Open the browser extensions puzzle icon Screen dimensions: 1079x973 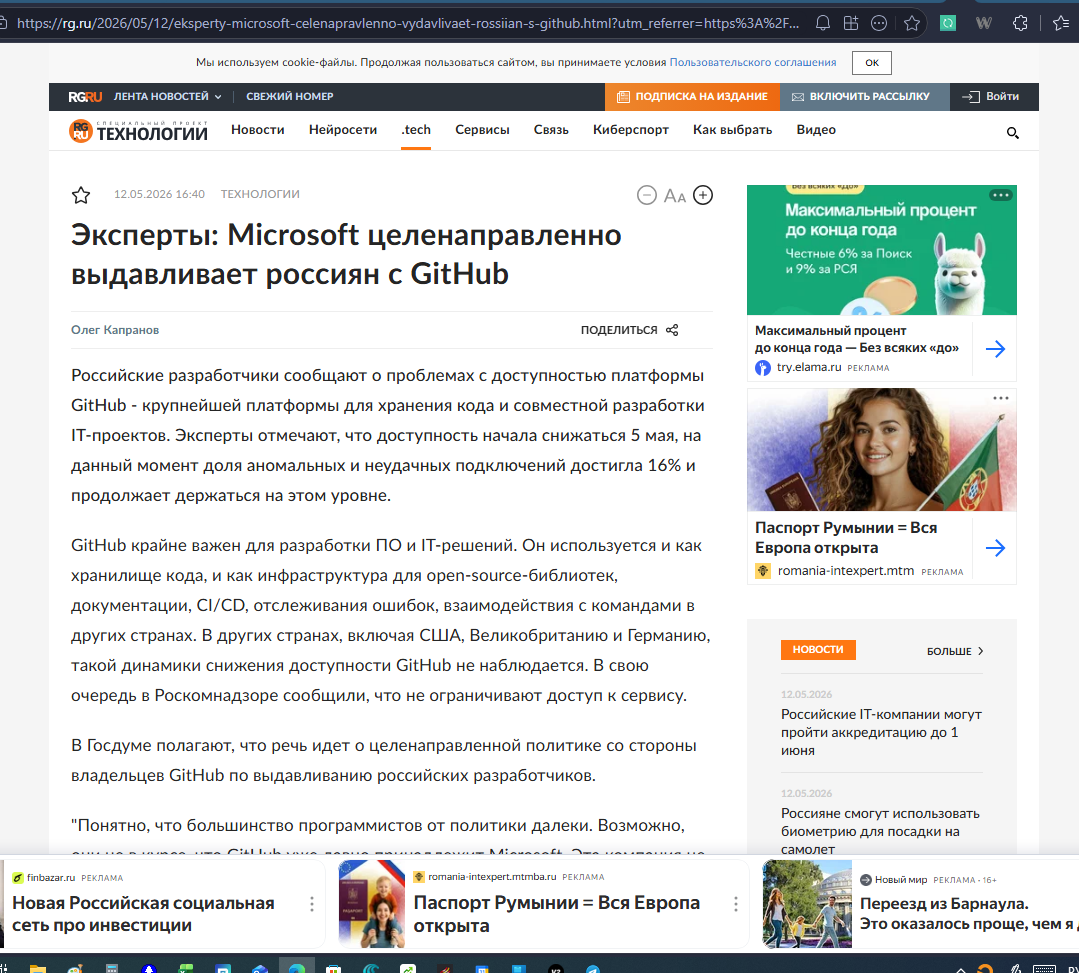[x=1020, y=23]
